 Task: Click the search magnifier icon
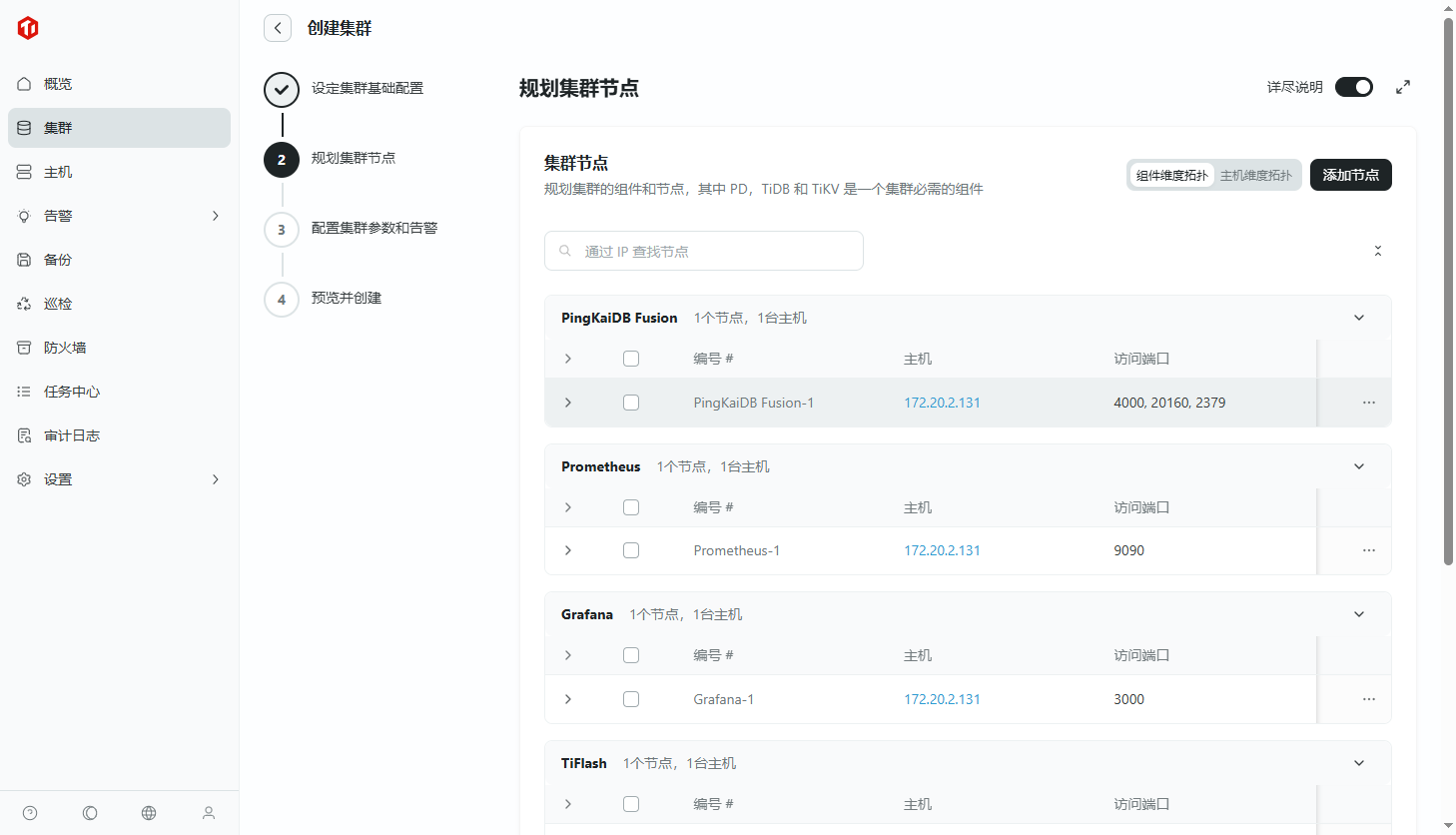point(565,251)
